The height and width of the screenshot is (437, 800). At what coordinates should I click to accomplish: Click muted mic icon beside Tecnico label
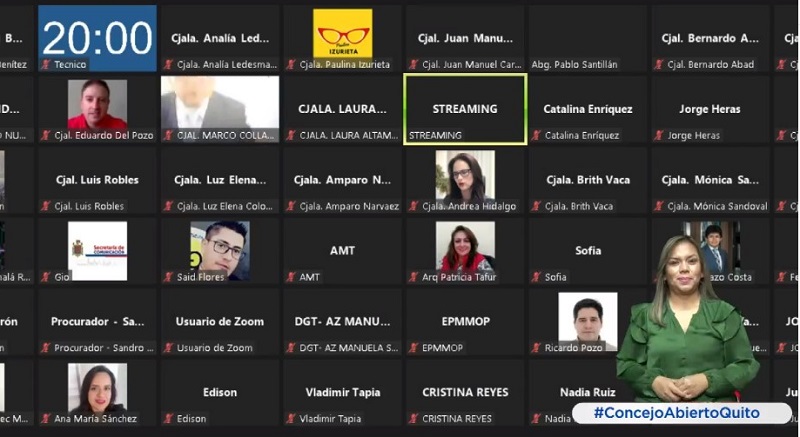click(46, 64)
